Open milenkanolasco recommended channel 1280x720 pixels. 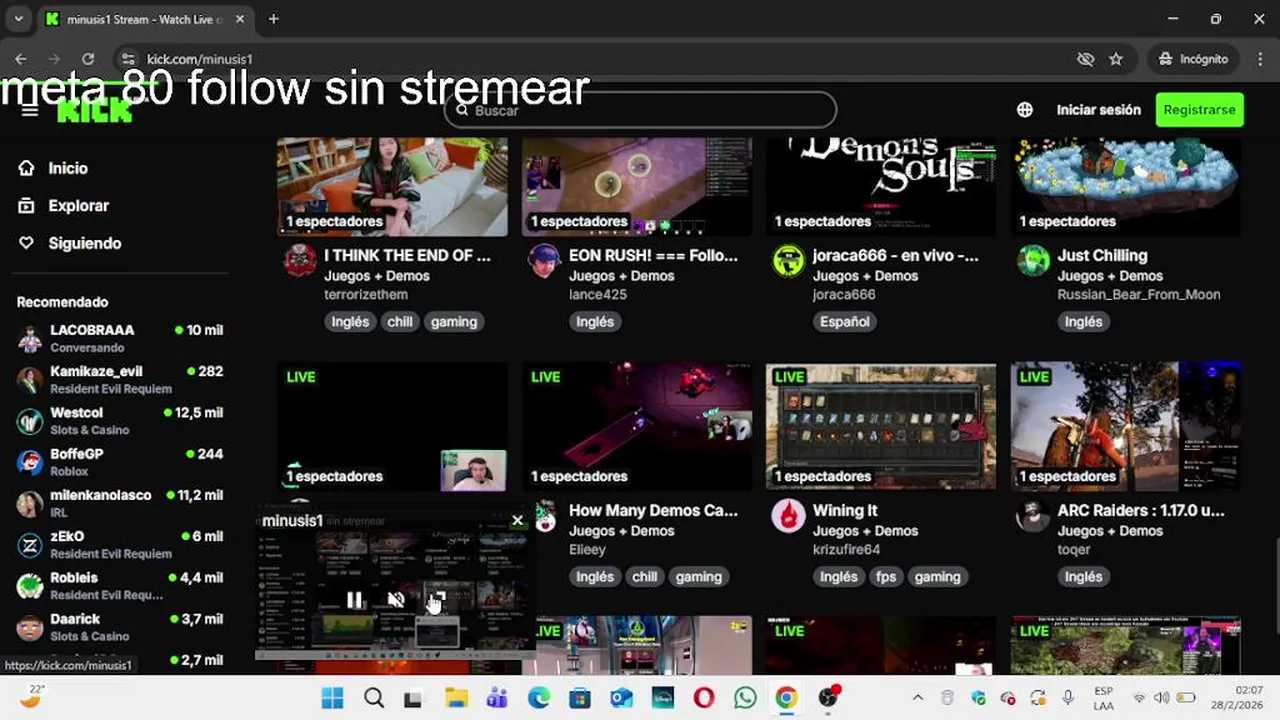pos(120,503)
